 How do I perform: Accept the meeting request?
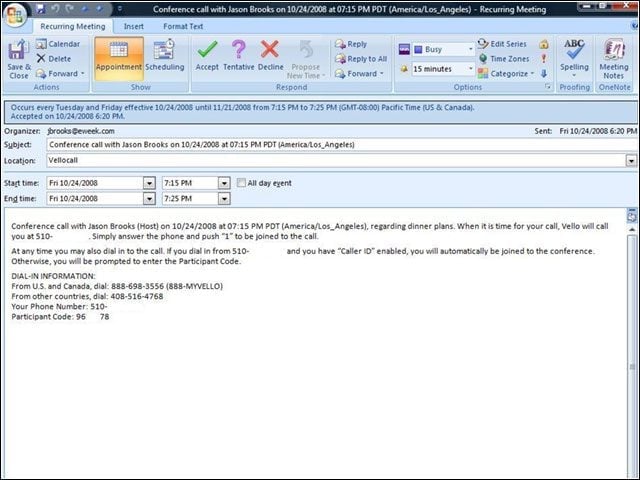click(207, 56)
